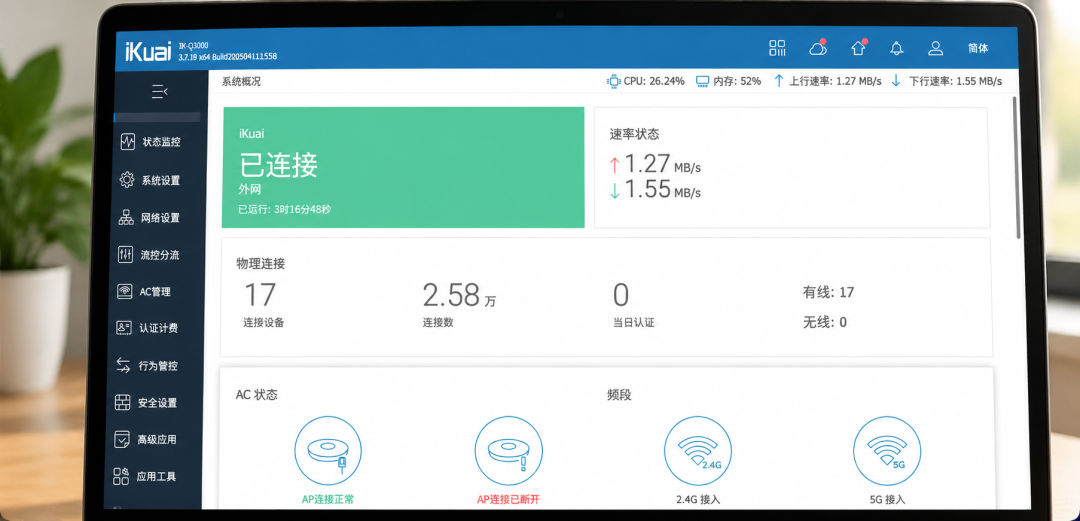Click the 2.4G wifi band icon
The height and width of the screenshot is (521, 1080).
698,451
